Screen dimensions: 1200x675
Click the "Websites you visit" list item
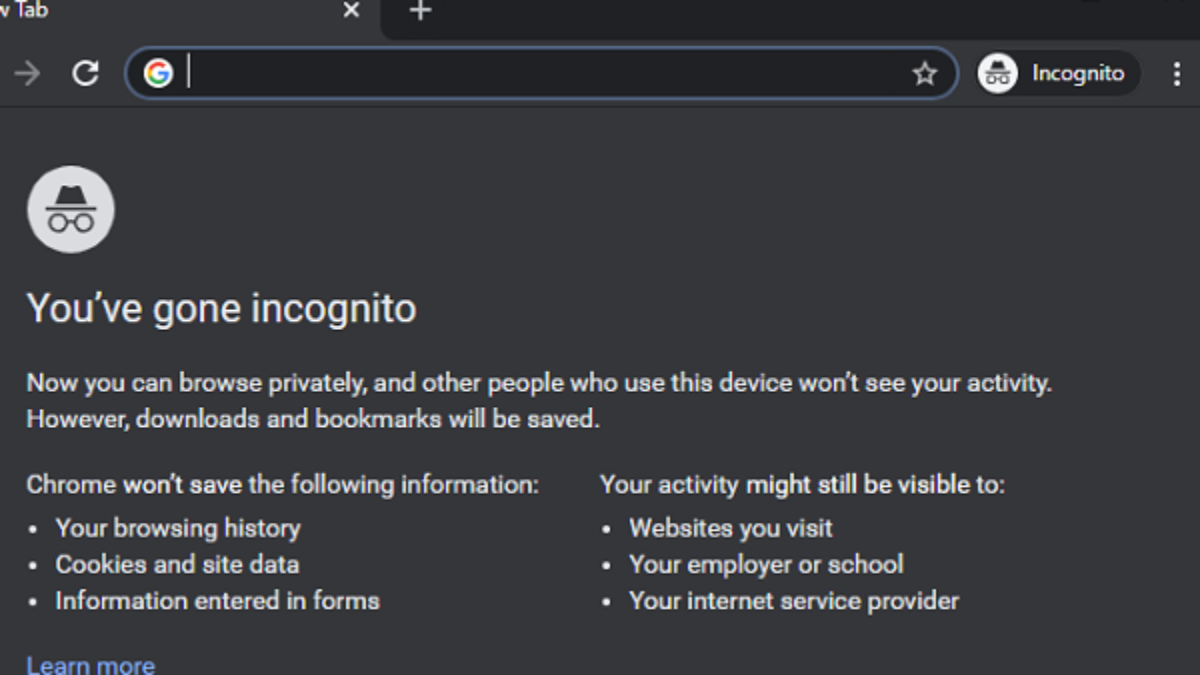[x=730, y=528]
